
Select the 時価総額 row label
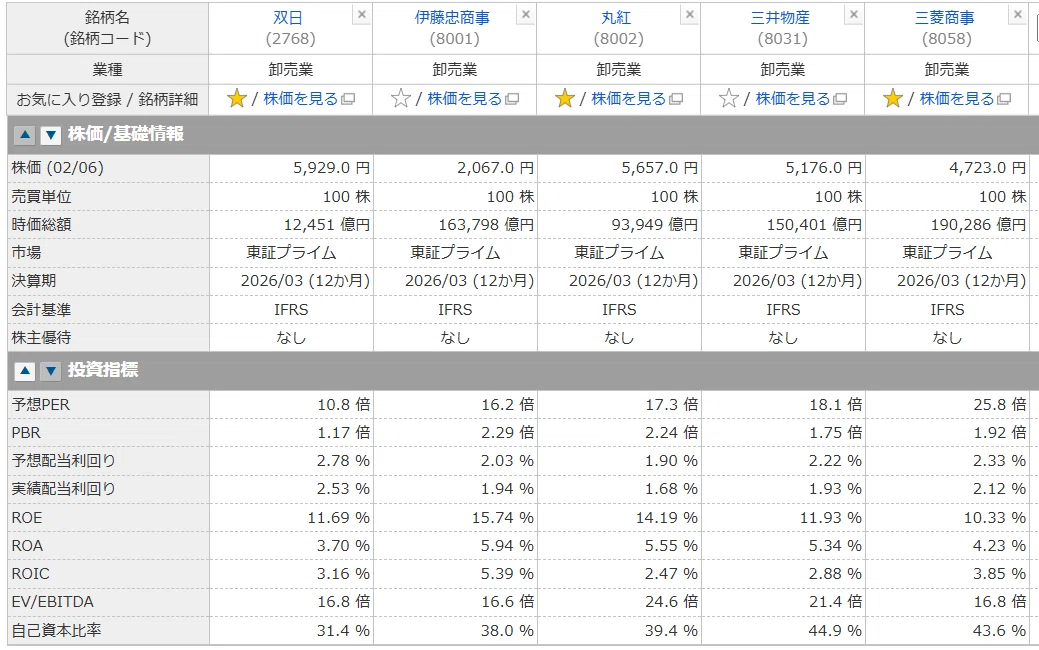41,225
